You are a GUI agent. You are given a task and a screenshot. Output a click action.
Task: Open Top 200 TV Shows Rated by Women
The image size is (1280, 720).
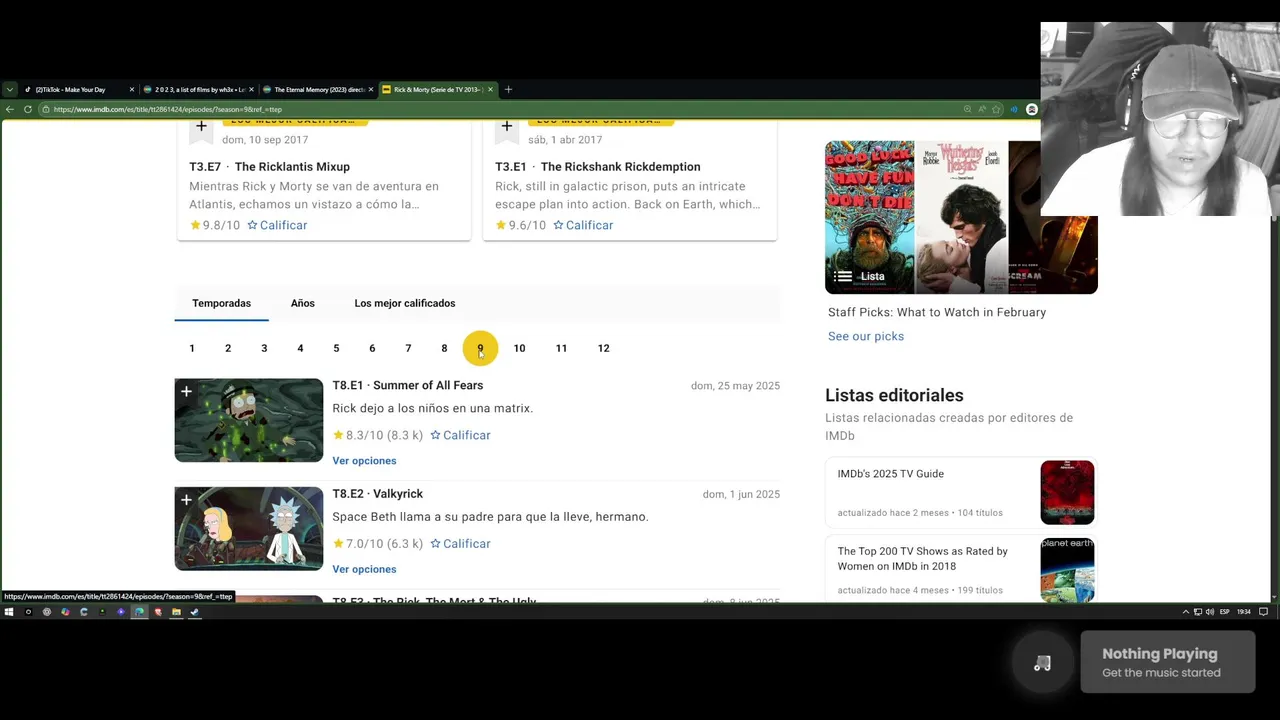pos(922,559)
